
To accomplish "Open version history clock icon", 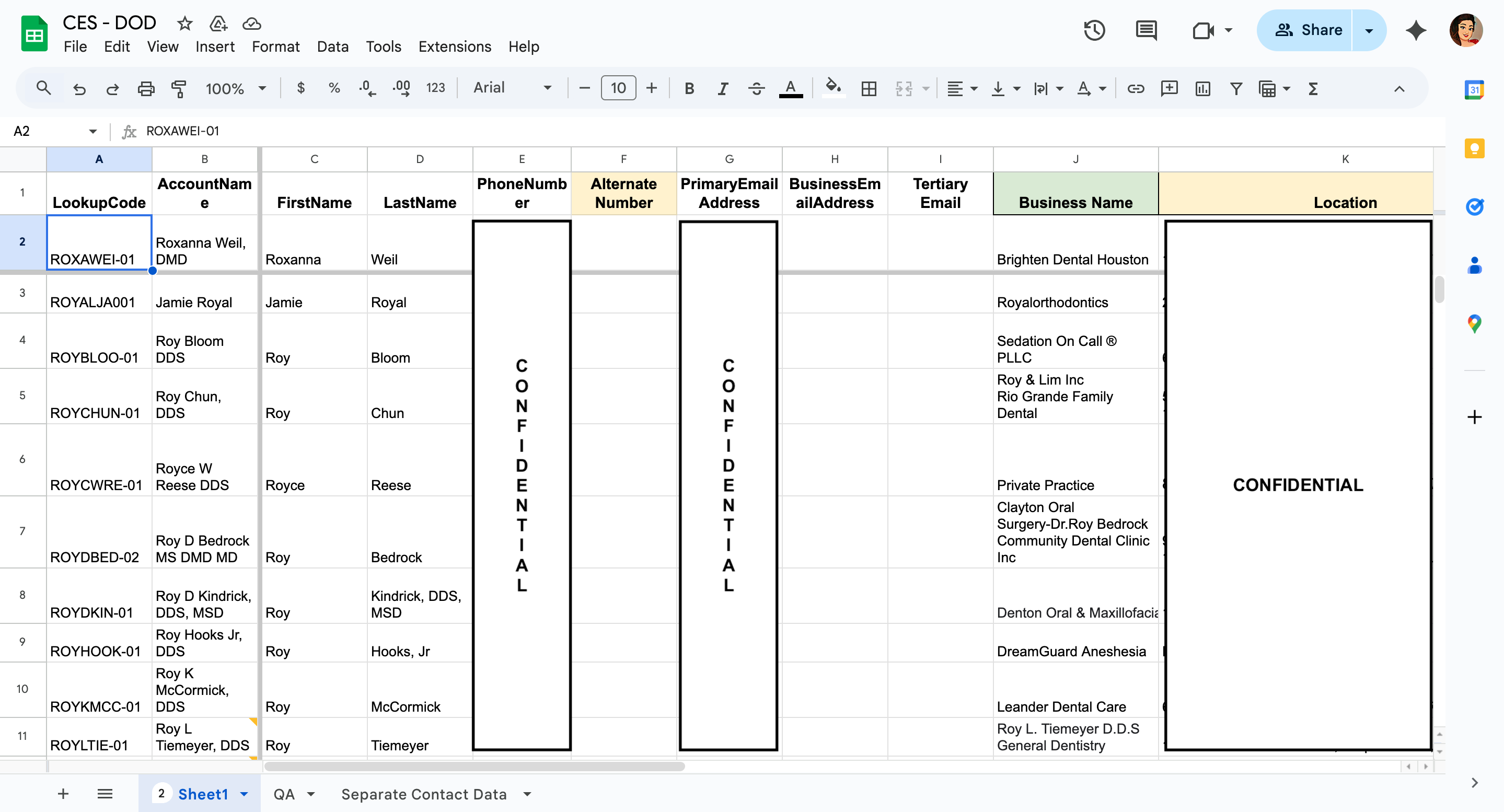I will 1094,30.
